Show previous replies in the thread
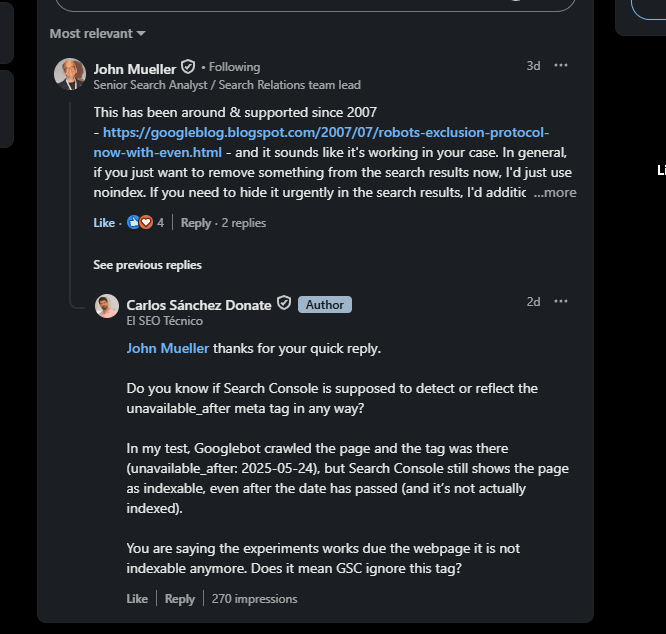Viewport: 666px width, 634px height. [x=147, y=265]
